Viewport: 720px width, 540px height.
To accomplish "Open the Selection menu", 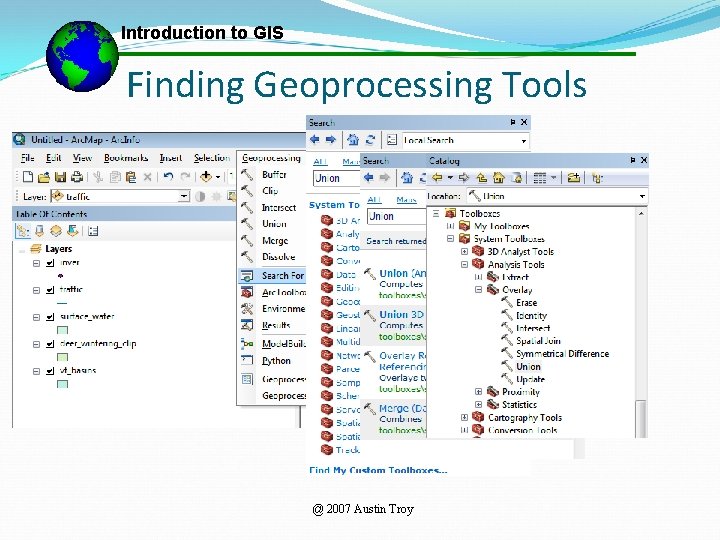I will coord(212,158).
